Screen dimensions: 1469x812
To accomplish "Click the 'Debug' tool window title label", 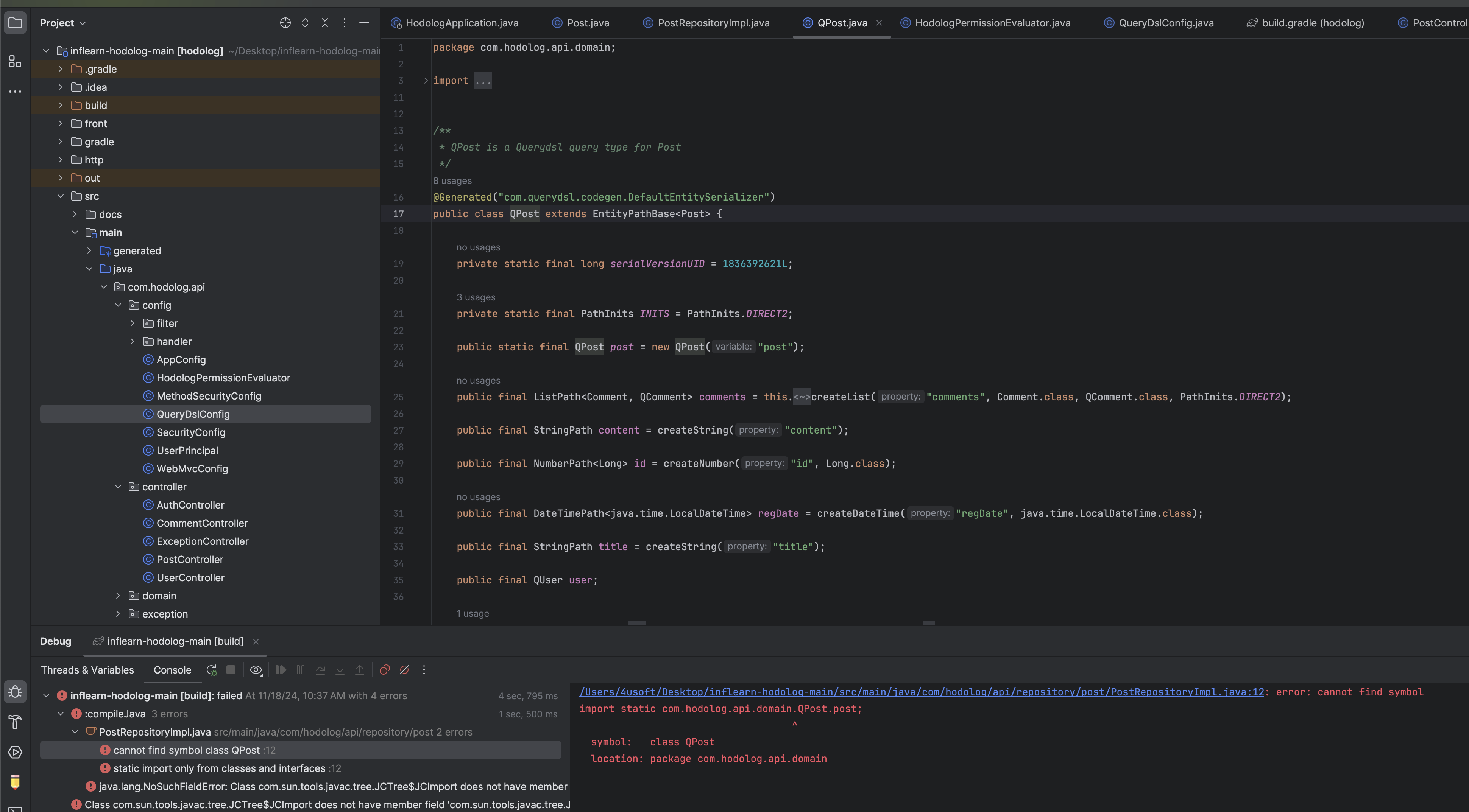I will pos(56,642).
